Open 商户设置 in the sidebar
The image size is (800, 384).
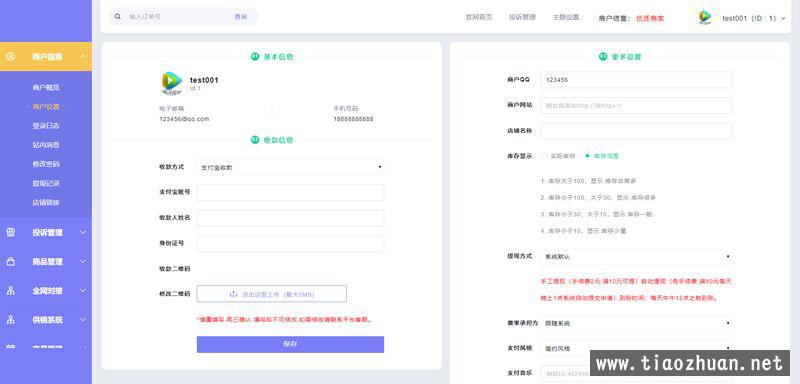(46, 107)
